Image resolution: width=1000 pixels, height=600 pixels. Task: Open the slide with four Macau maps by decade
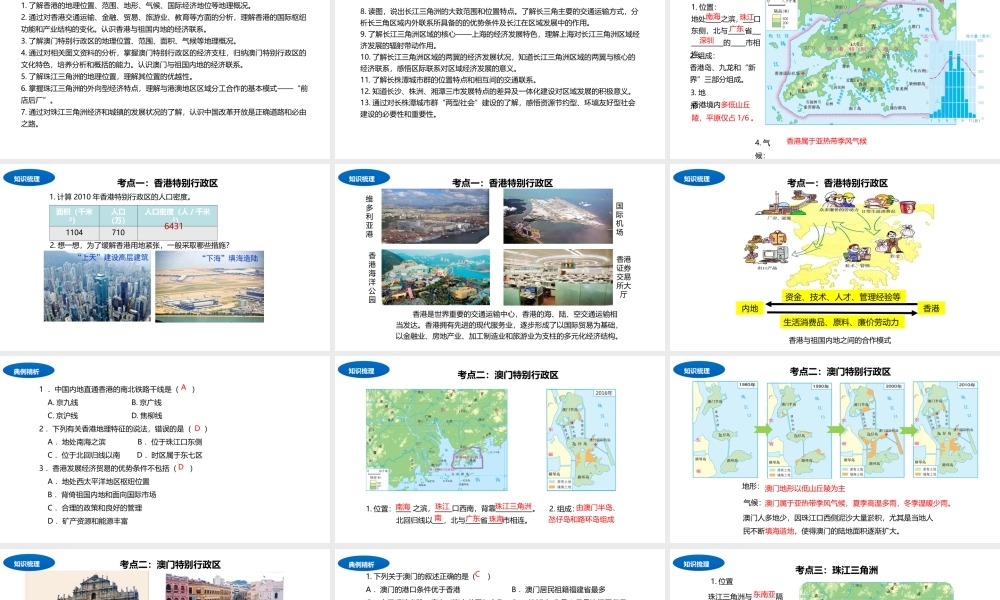[835, 450]
